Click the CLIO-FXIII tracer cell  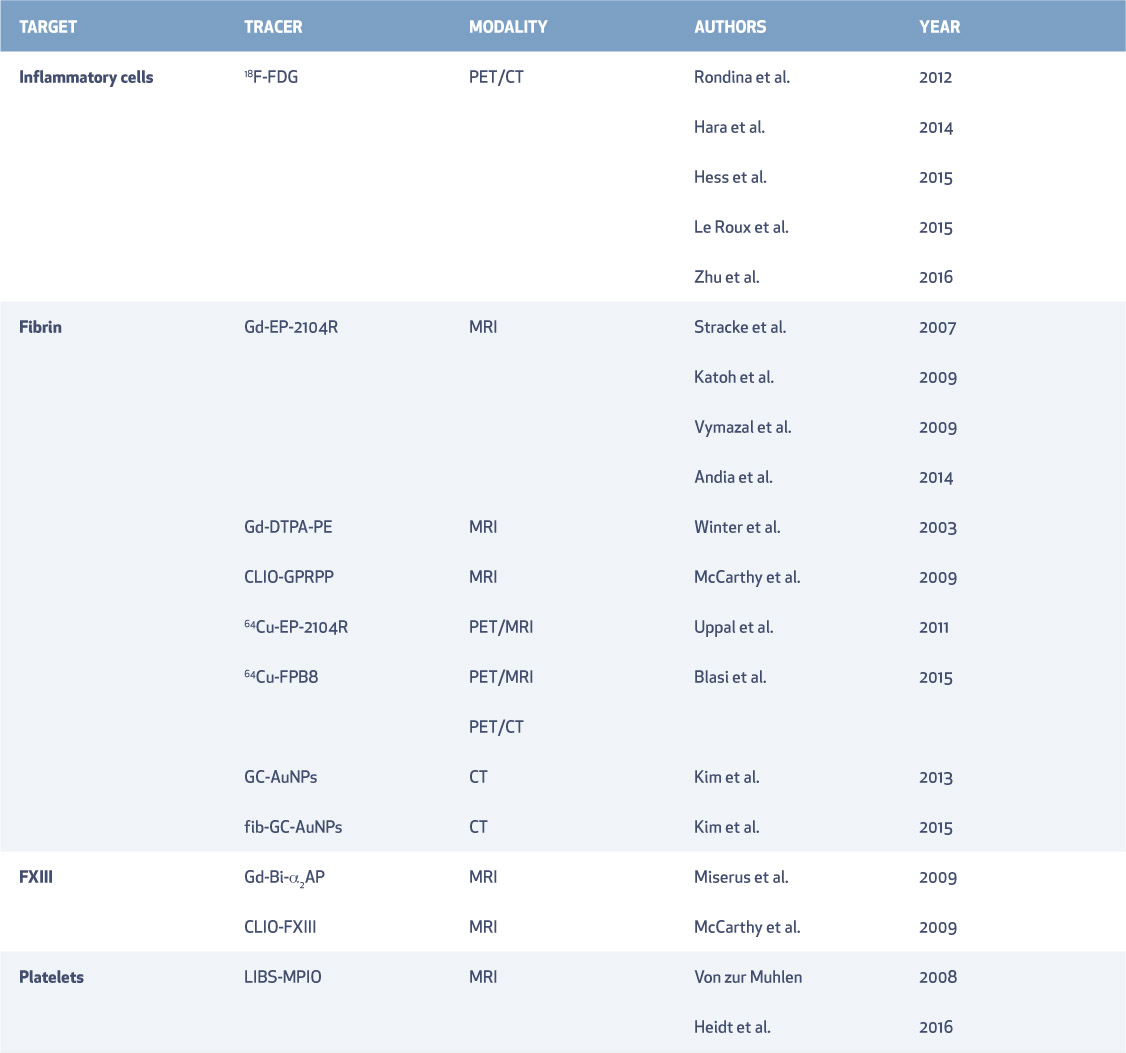click(x=280, y=927)
